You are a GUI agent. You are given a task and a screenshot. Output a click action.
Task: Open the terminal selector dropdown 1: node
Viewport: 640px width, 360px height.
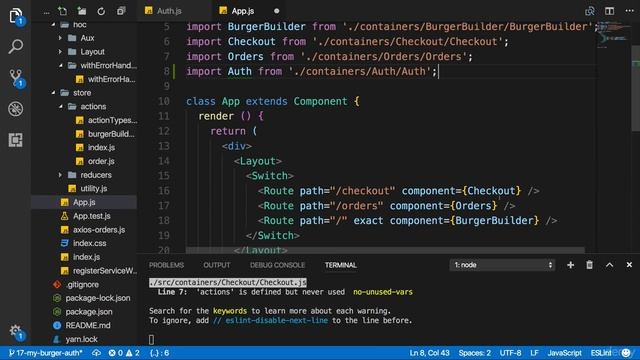(x=502, y=265)
